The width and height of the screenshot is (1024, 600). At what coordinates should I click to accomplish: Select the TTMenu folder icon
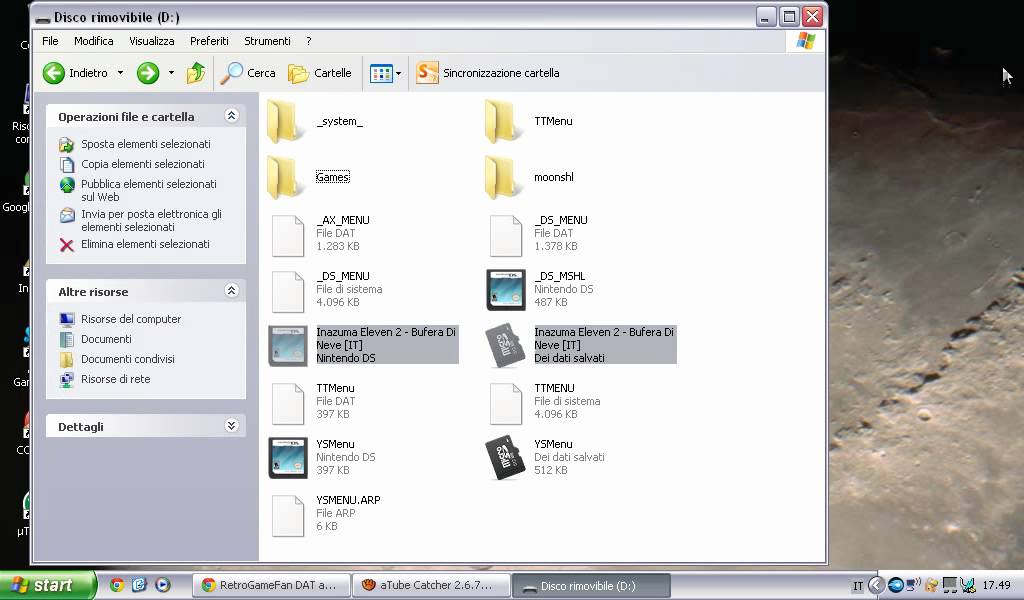504,121
